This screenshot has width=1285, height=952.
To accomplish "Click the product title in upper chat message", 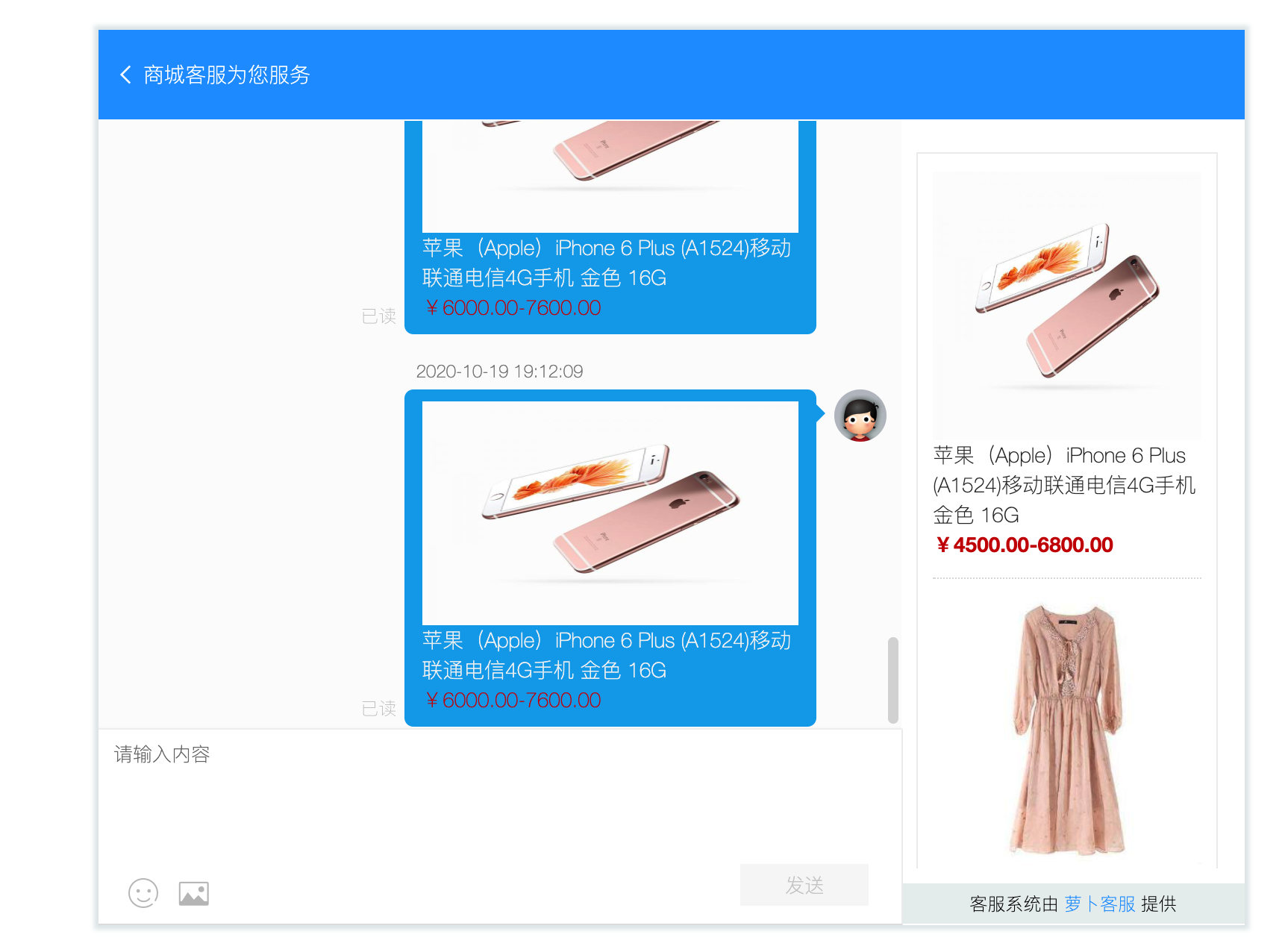I will (607, 263).
